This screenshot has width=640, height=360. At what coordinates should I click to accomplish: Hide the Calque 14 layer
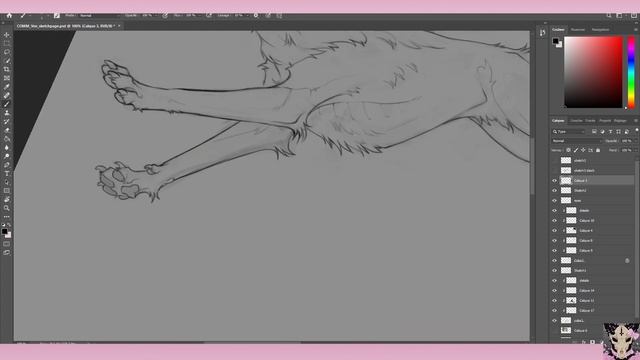pos(554,291)
